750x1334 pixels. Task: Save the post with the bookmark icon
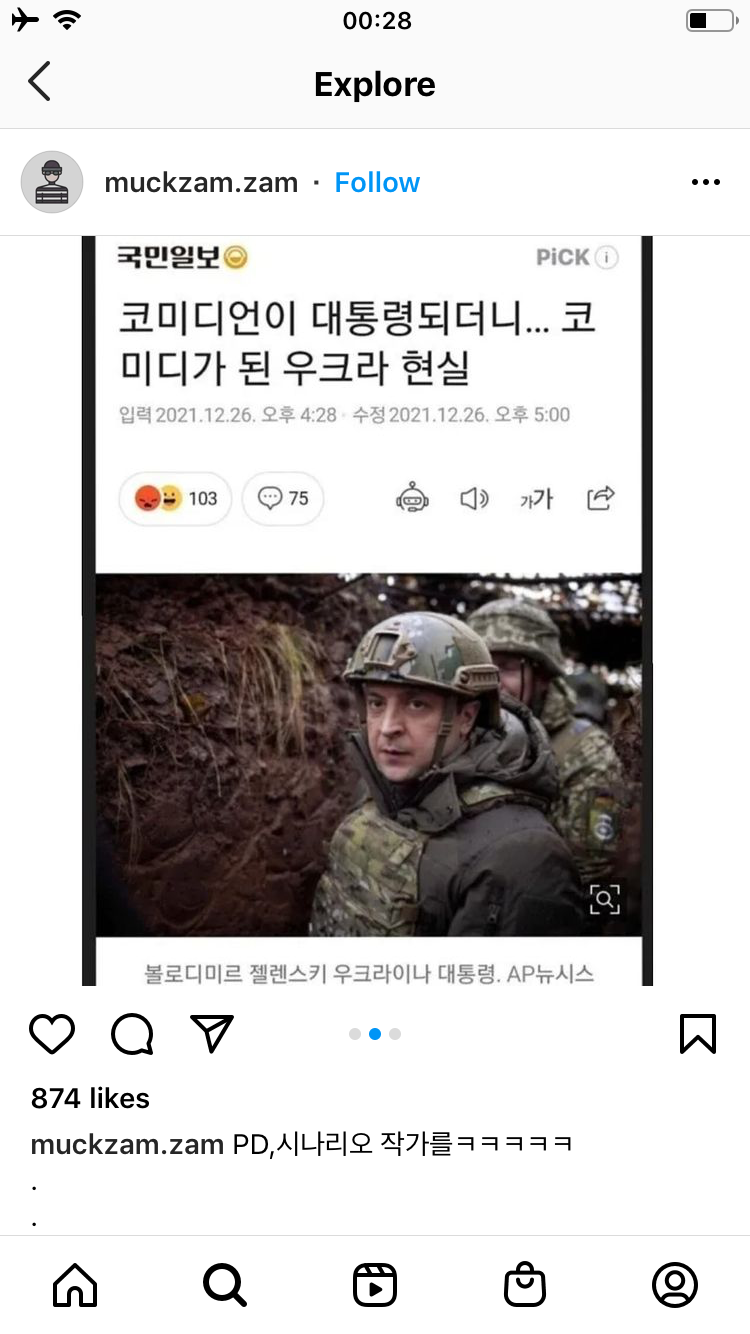pyautogui.click(x=698, y=1034)
